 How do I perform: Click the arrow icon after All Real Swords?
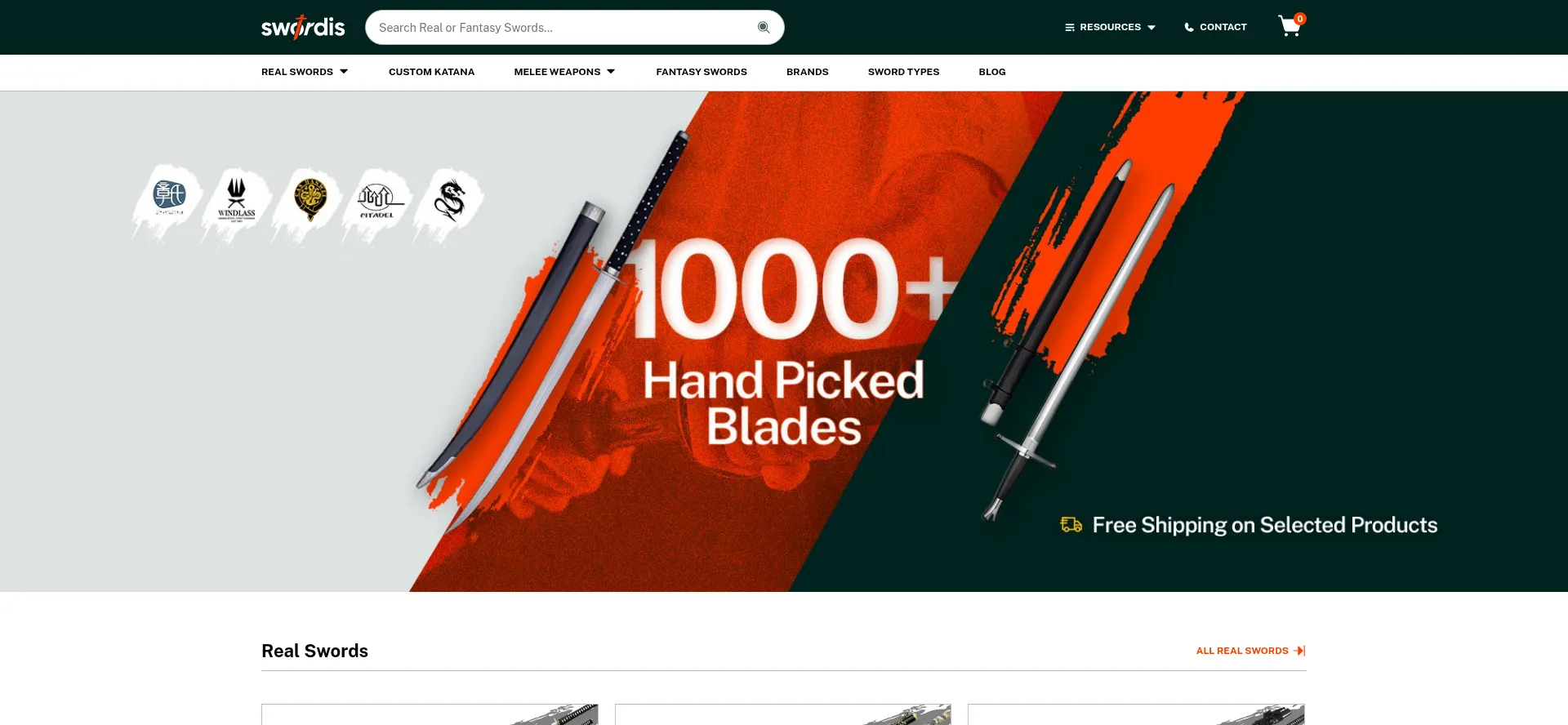pyautogui.click(x=1299, y=651)
